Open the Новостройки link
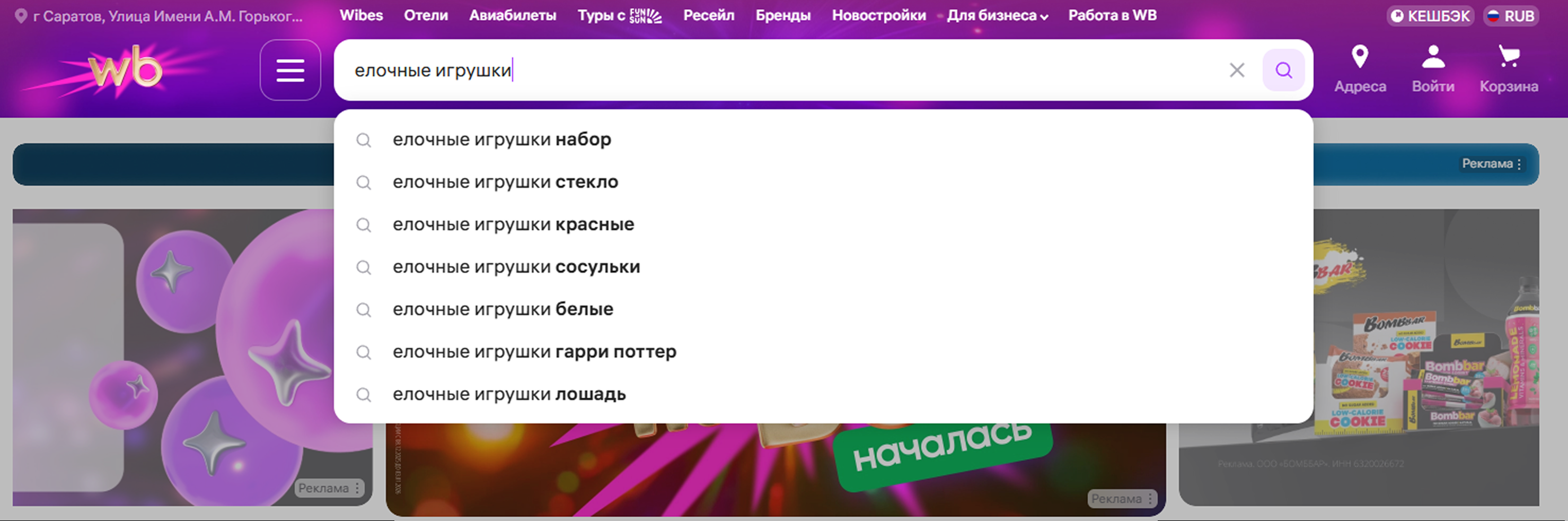Screen dimensions: 1568x521 pyautogui.click(x=878, y=16)
